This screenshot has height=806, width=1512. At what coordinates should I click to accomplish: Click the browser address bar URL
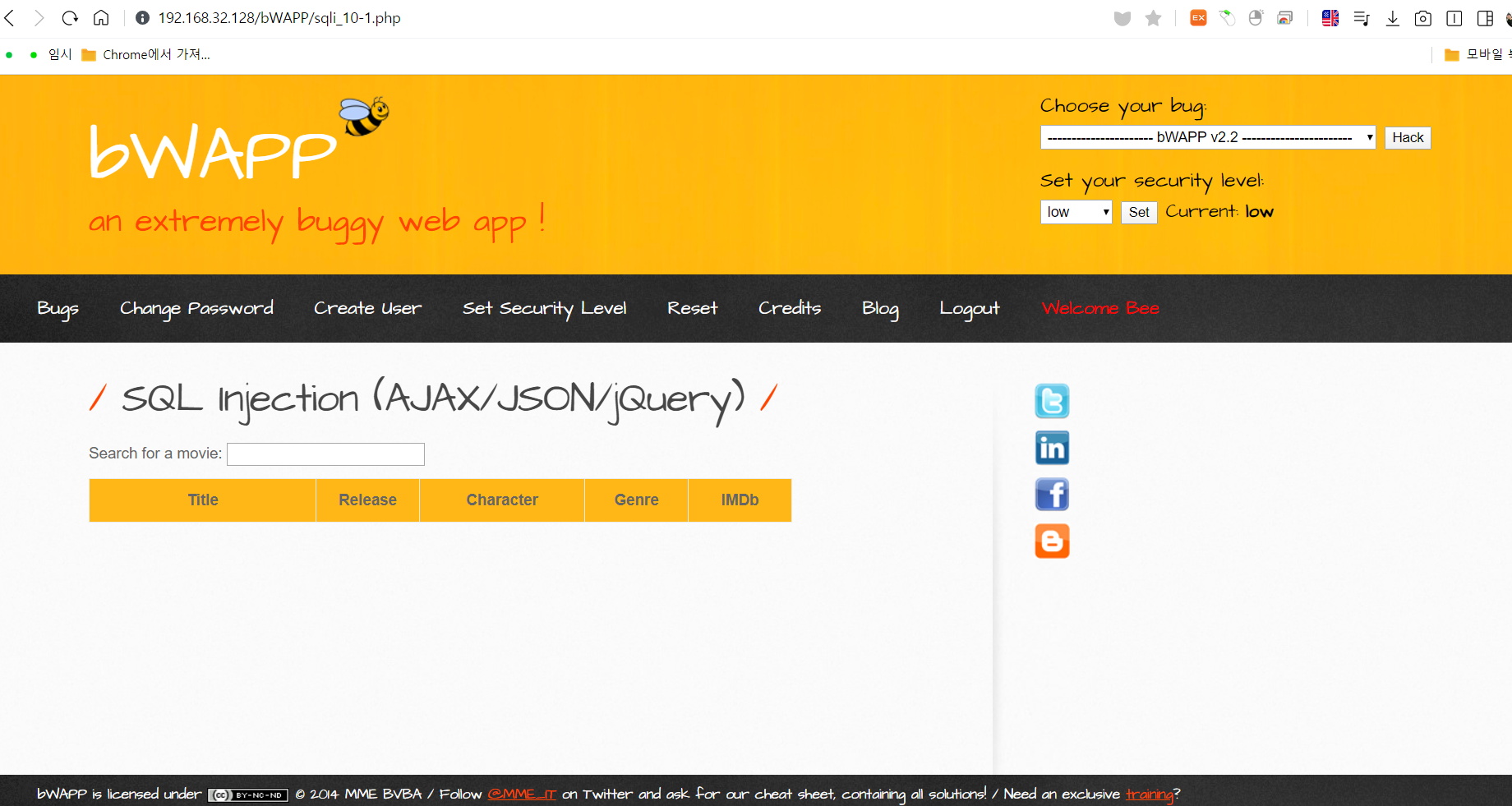(279, 18)
